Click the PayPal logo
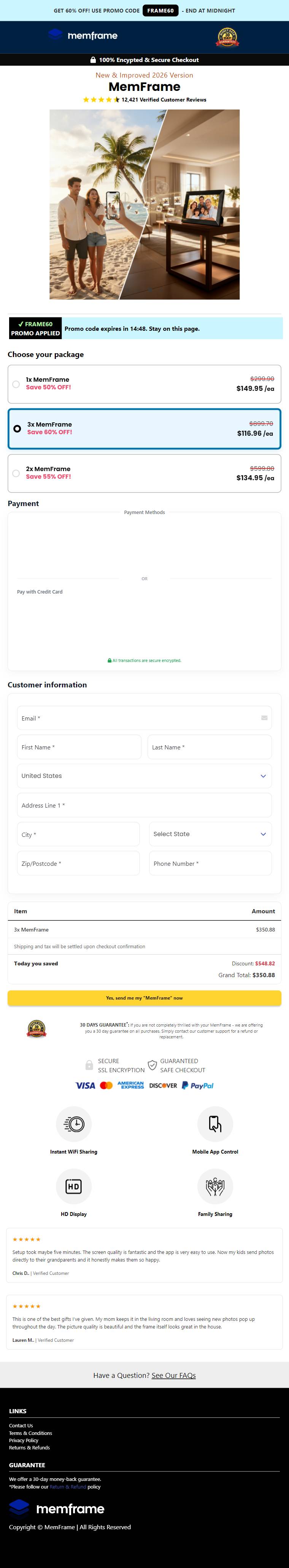The height and width of the screenshot is (1568, 289). 198,1086
